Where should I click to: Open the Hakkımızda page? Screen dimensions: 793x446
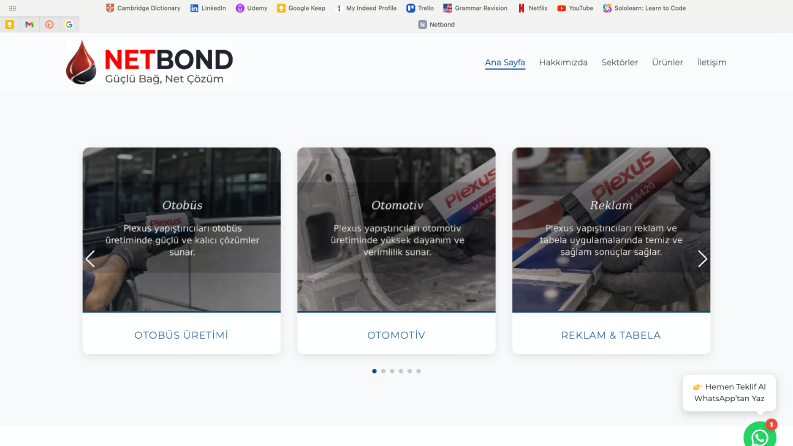coord(563,62)
